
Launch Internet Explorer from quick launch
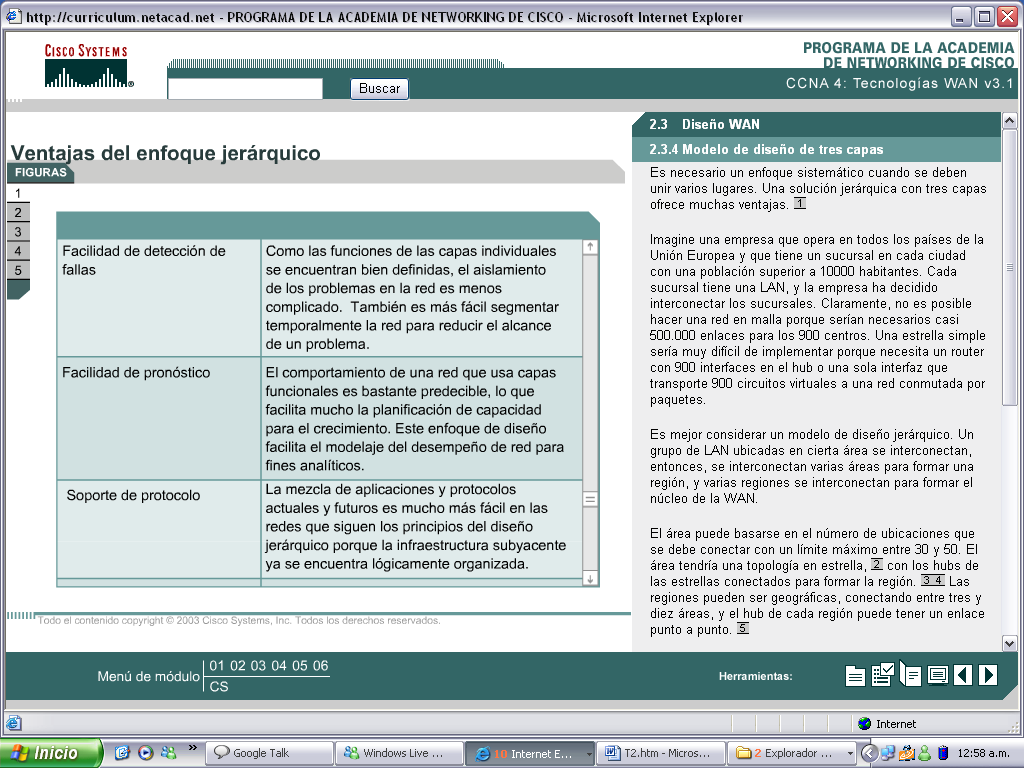[122, 752]
